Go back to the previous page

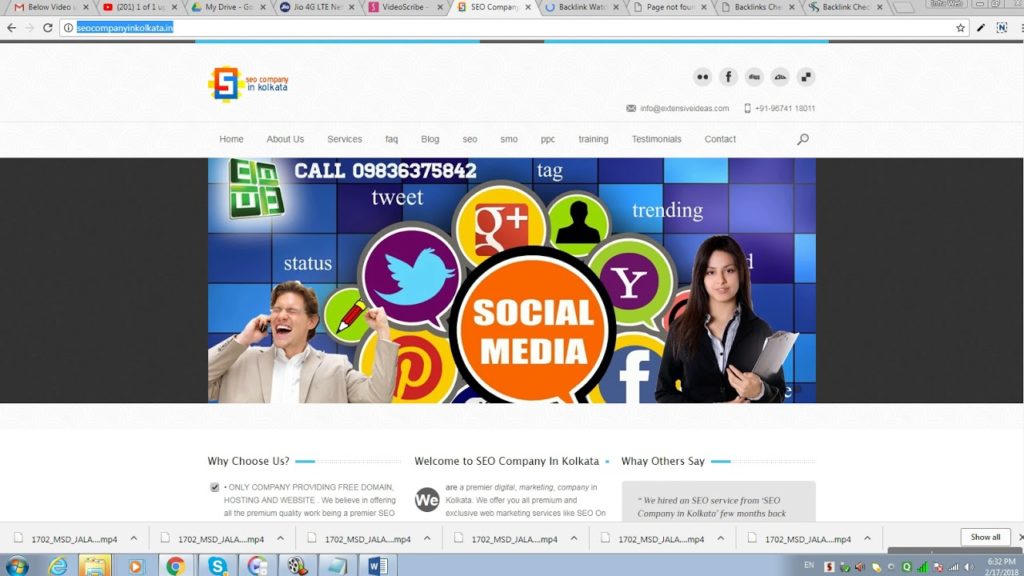point(11,27)
